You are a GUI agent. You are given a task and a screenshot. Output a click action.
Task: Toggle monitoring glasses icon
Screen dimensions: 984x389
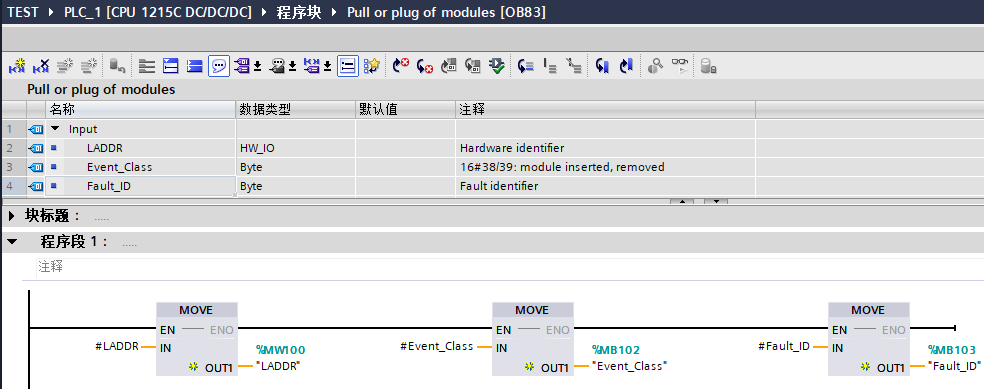pos(680,65)
